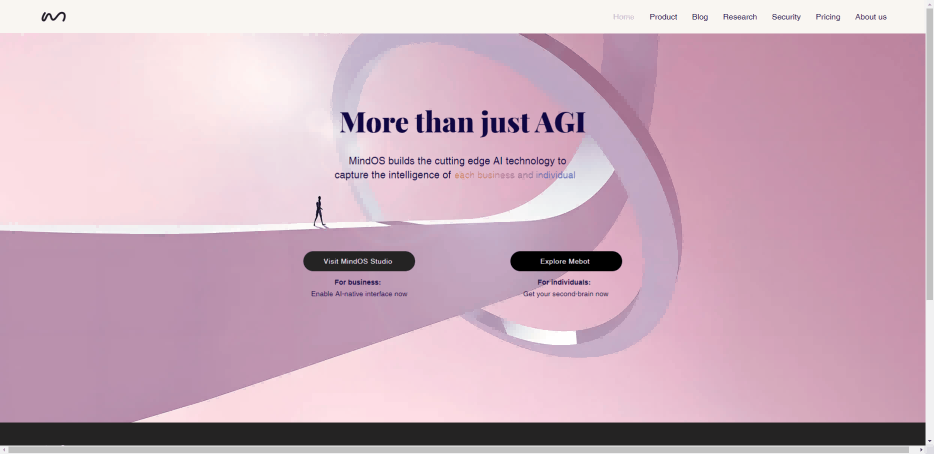Select Research in the top navigation
Screen dimensions: 934x454
click(740, 17)
